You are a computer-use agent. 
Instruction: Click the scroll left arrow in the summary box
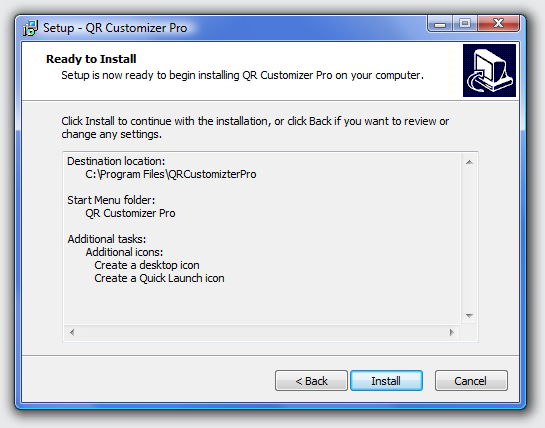tap(72, 332)
